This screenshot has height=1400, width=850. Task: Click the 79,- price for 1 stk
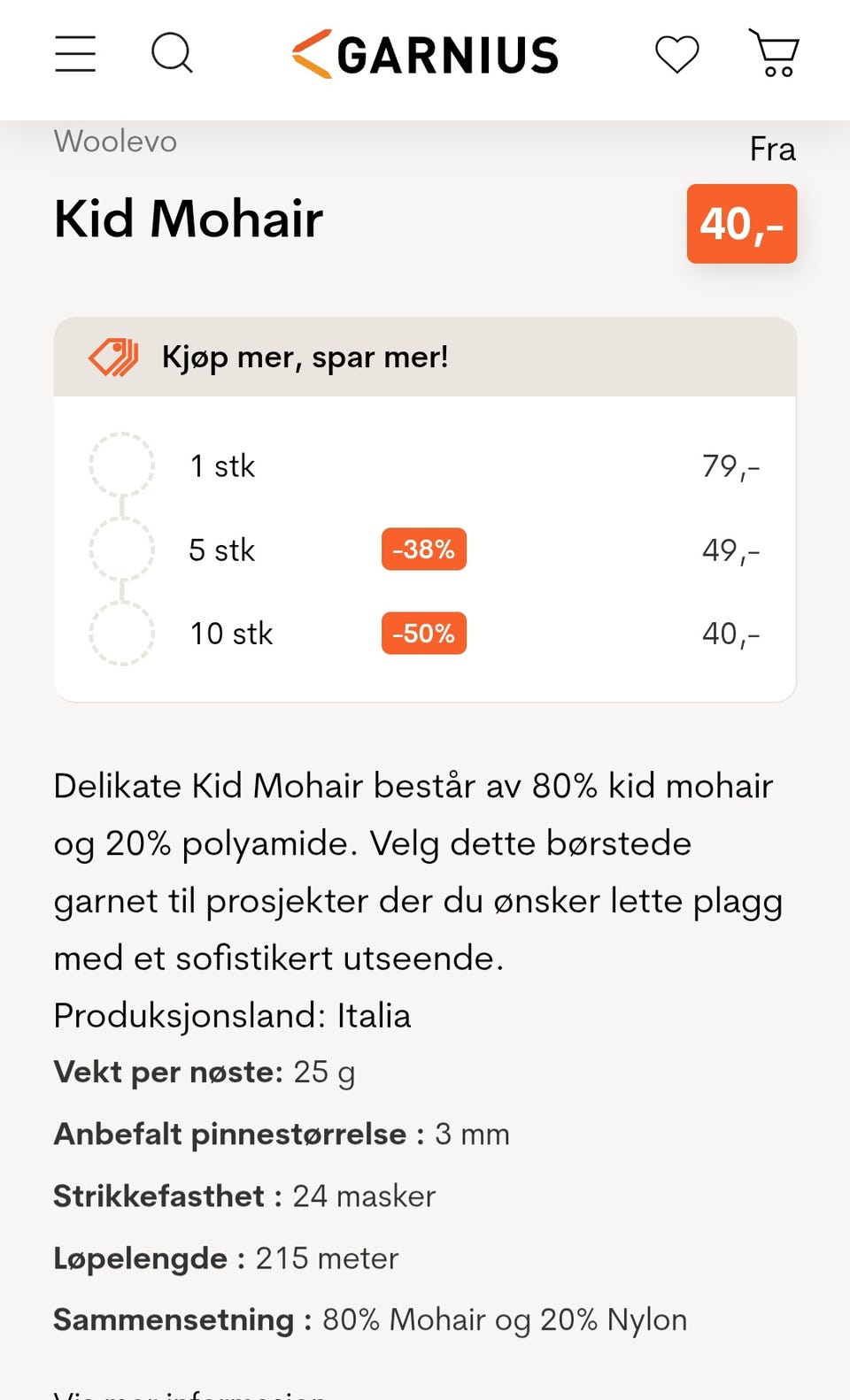coord(730,466)
